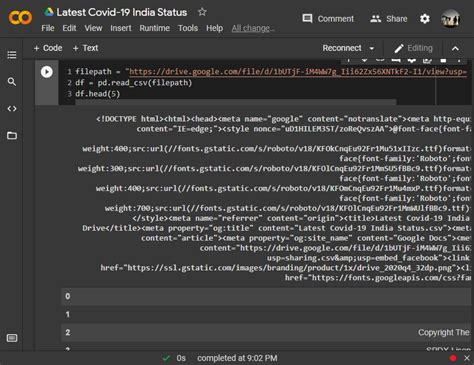Close the bottom status bar

coord(467,358)
